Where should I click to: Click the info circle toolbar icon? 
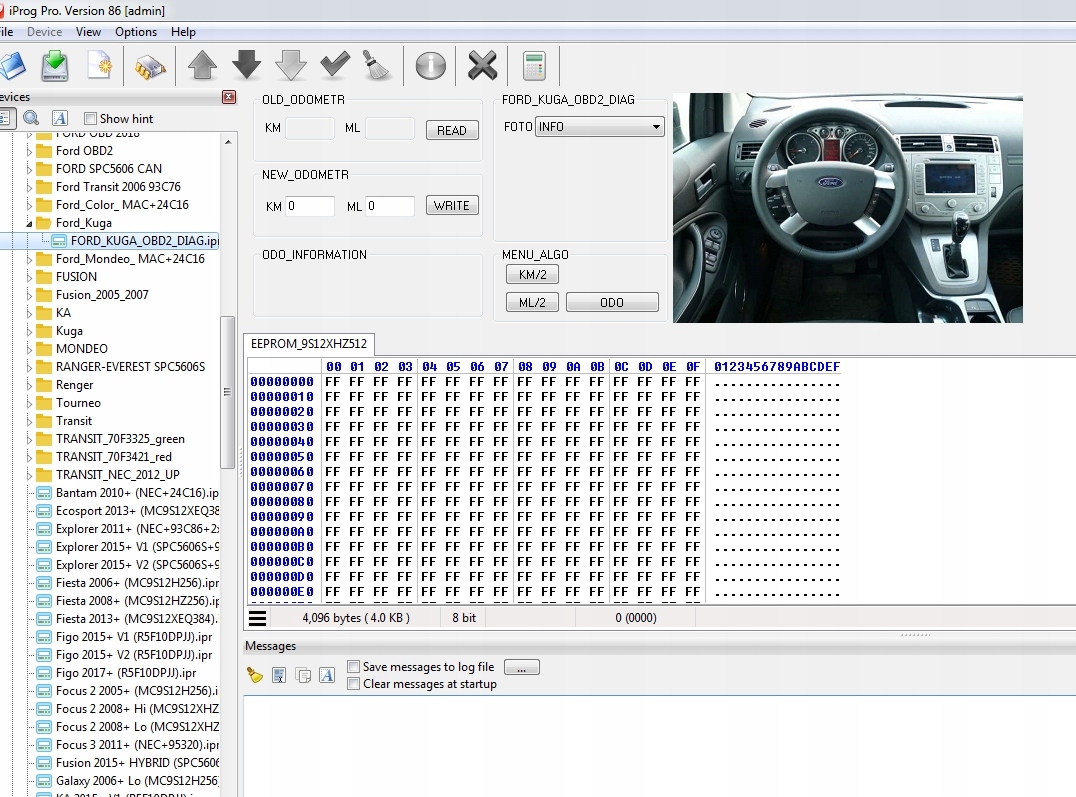[x=431, y=66]
